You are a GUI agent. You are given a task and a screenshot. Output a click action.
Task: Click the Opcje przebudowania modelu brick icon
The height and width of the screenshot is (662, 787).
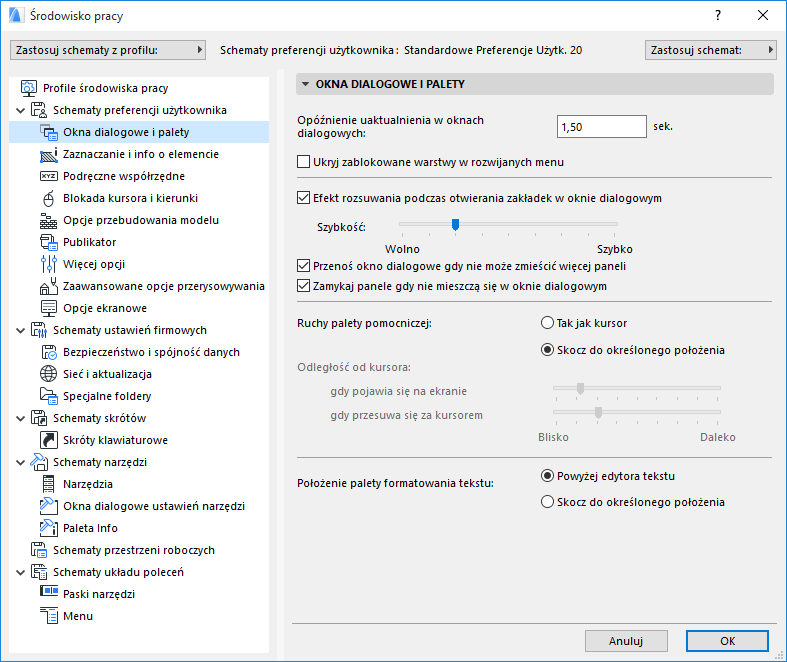tap(49, 220)
